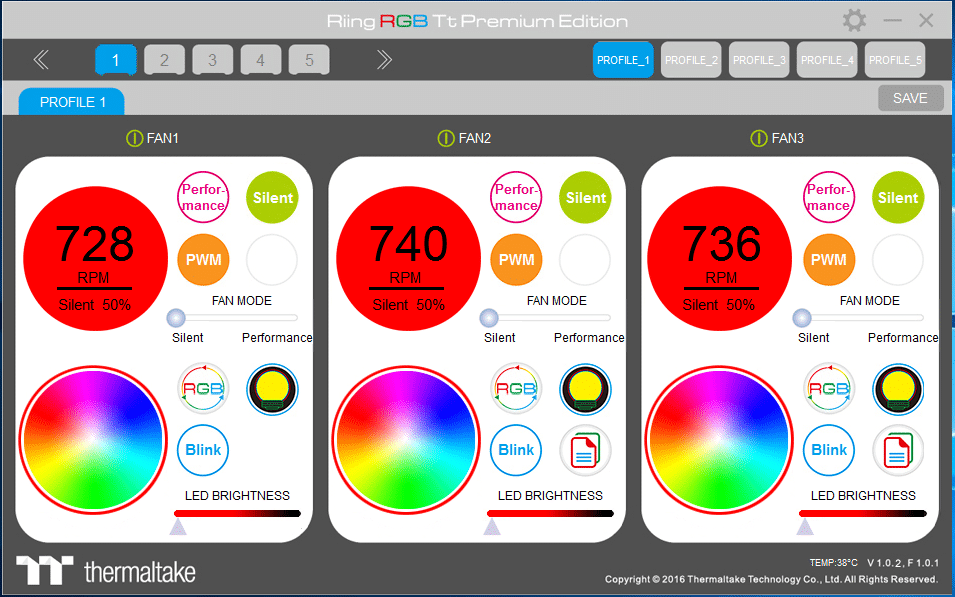This screenshot has width=955, height=597.
Task: Click FAN2 fan mode slider handle
Action: pos(489,317)
